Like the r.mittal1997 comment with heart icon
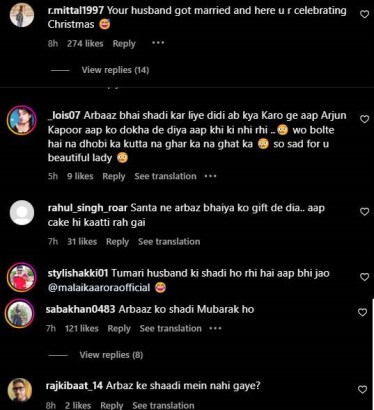 365,14
